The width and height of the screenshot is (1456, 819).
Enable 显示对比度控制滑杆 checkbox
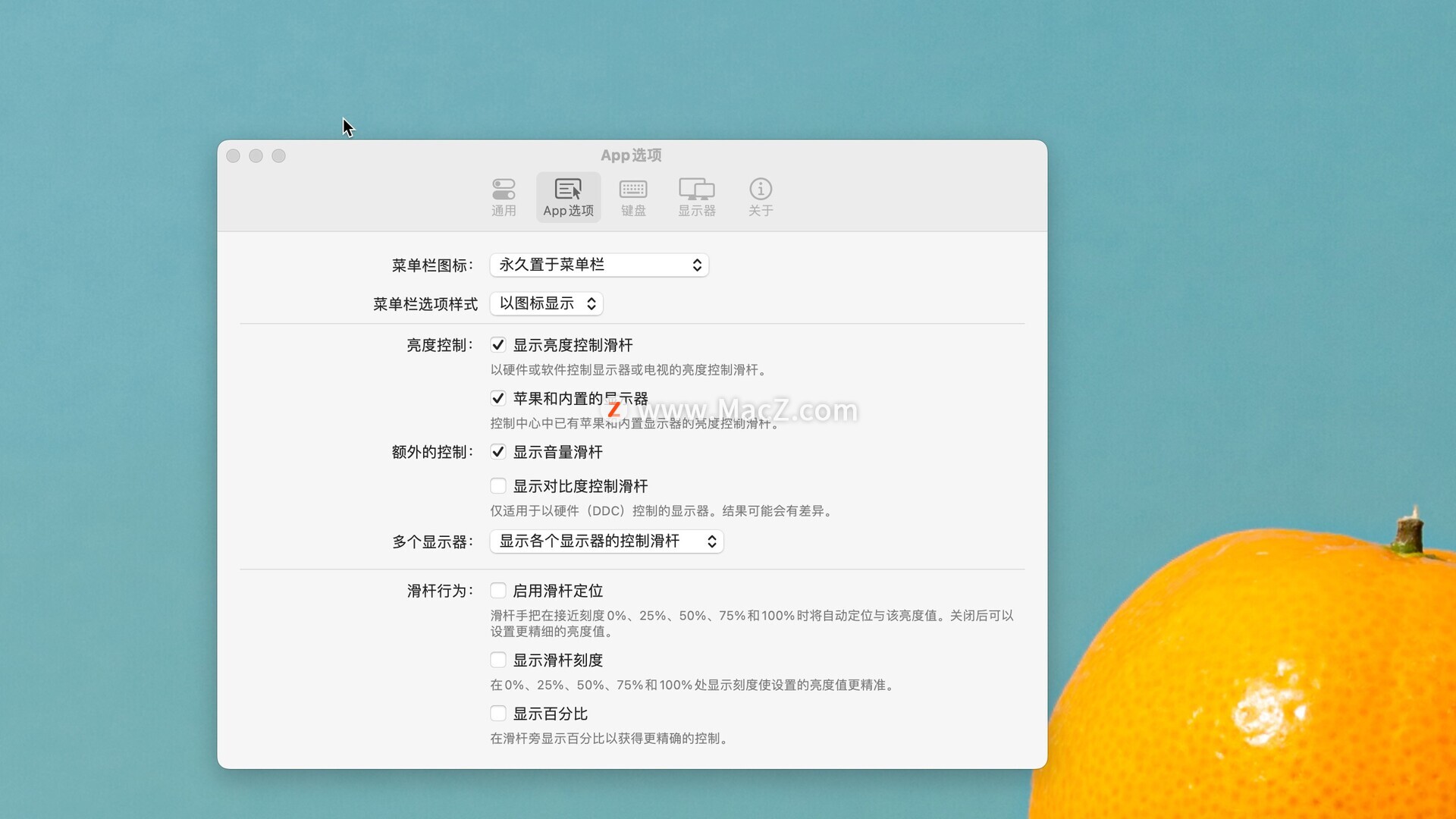coord(498,486)
